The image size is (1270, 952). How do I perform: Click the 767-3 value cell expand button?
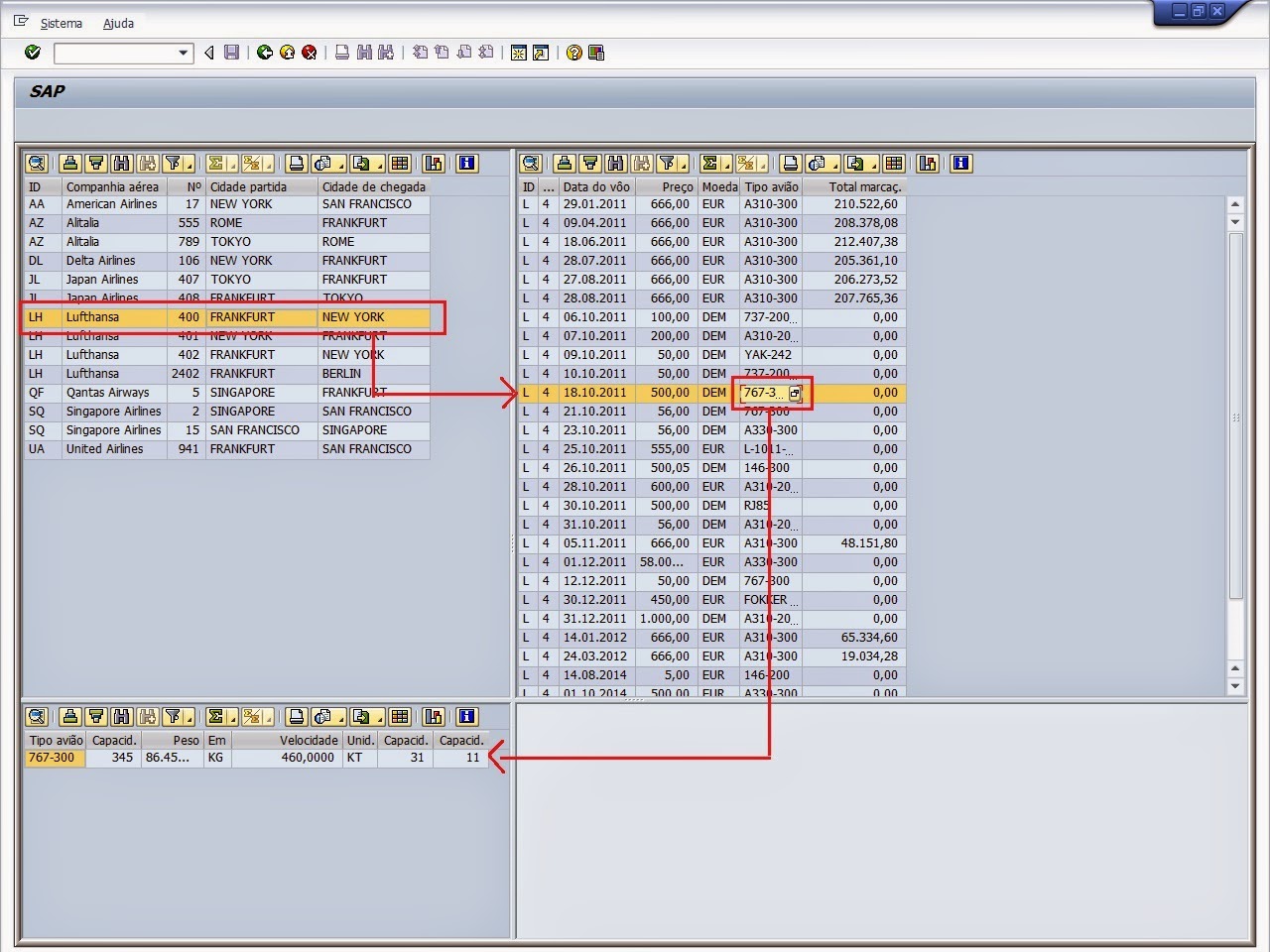(x=797, y=393)
